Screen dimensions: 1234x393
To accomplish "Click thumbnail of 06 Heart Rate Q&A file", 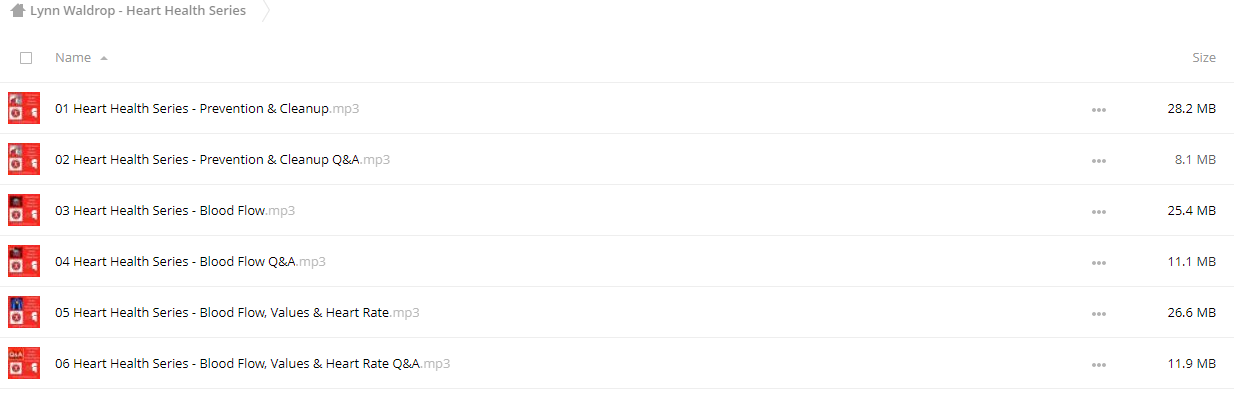I will point(24,363).
